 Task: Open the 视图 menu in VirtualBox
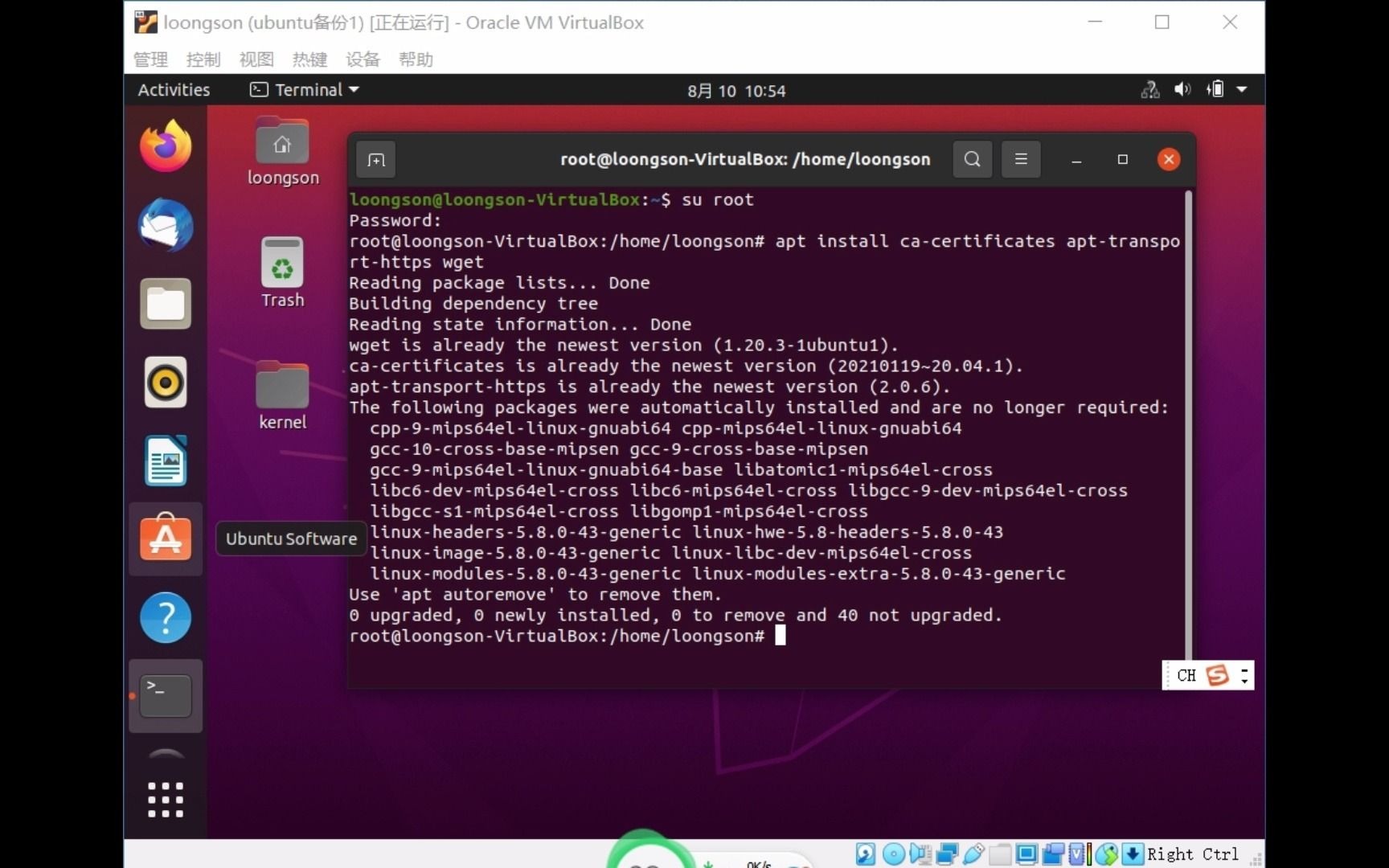coord(256,59)
